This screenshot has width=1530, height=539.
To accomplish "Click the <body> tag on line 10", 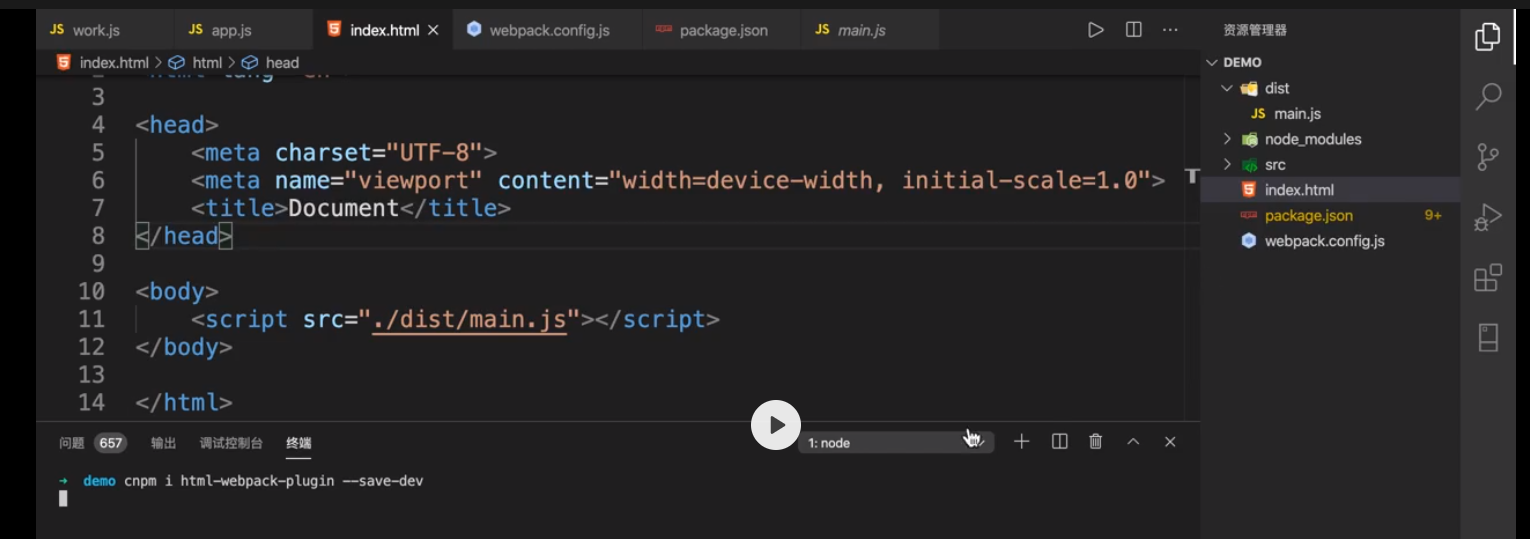I will (x=177, y=292).
